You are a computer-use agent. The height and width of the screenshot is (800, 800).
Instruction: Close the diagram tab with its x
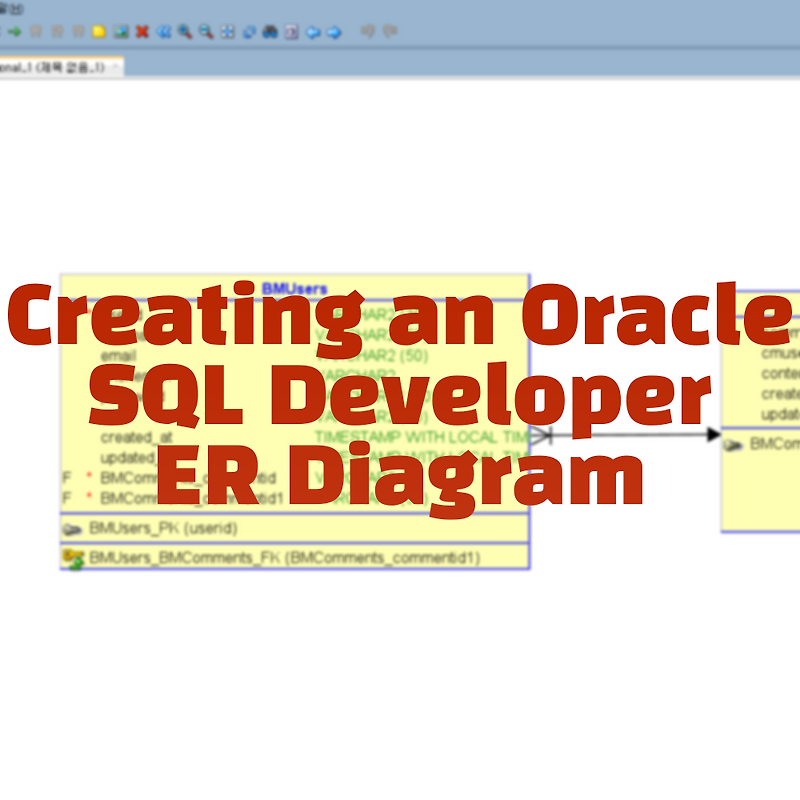pos(114,66)
